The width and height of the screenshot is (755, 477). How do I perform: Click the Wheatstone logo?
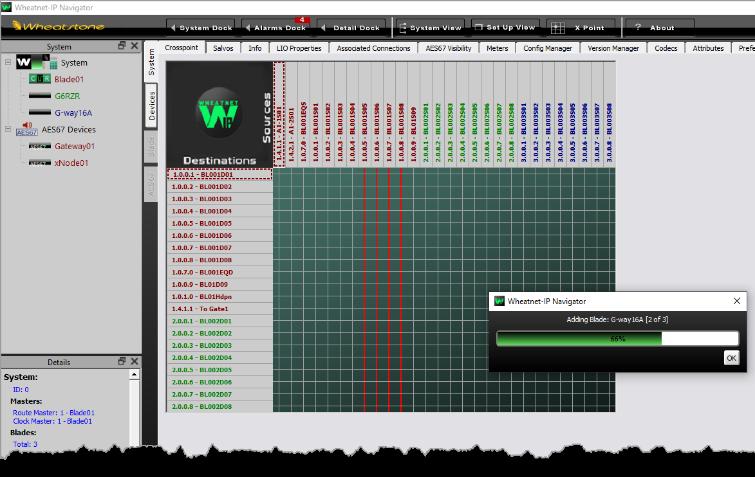58,26
